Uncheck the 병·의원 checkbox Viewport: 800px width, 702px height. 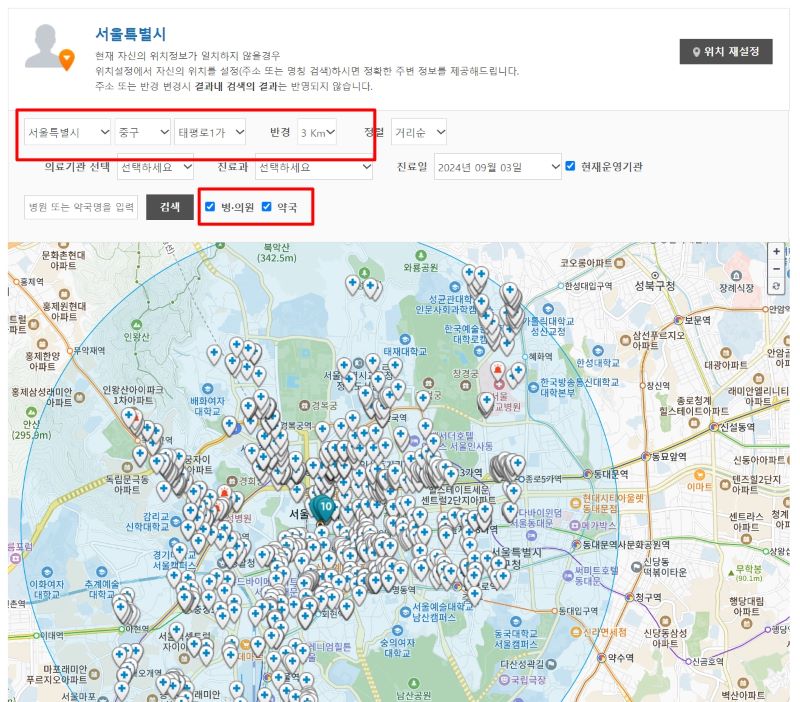pos(209,208)
